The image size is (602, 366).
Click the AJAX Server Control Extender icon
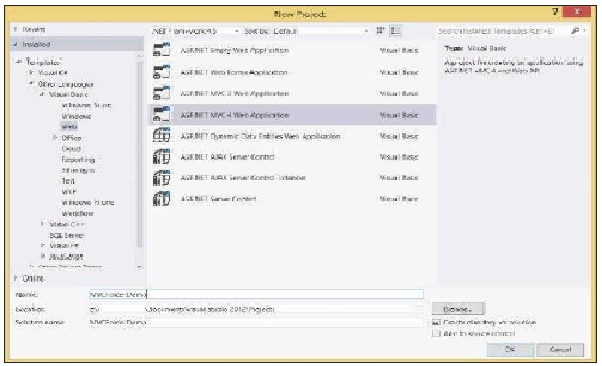tap(161, 178)
